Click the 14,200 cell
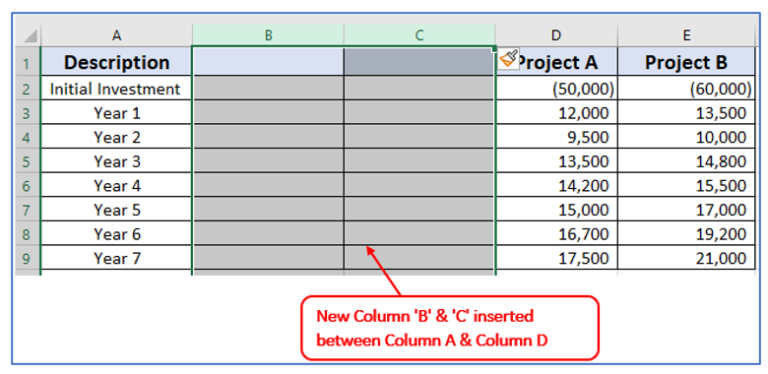Image resolution: width=768 pixels, height=374 pixels. 557,186
